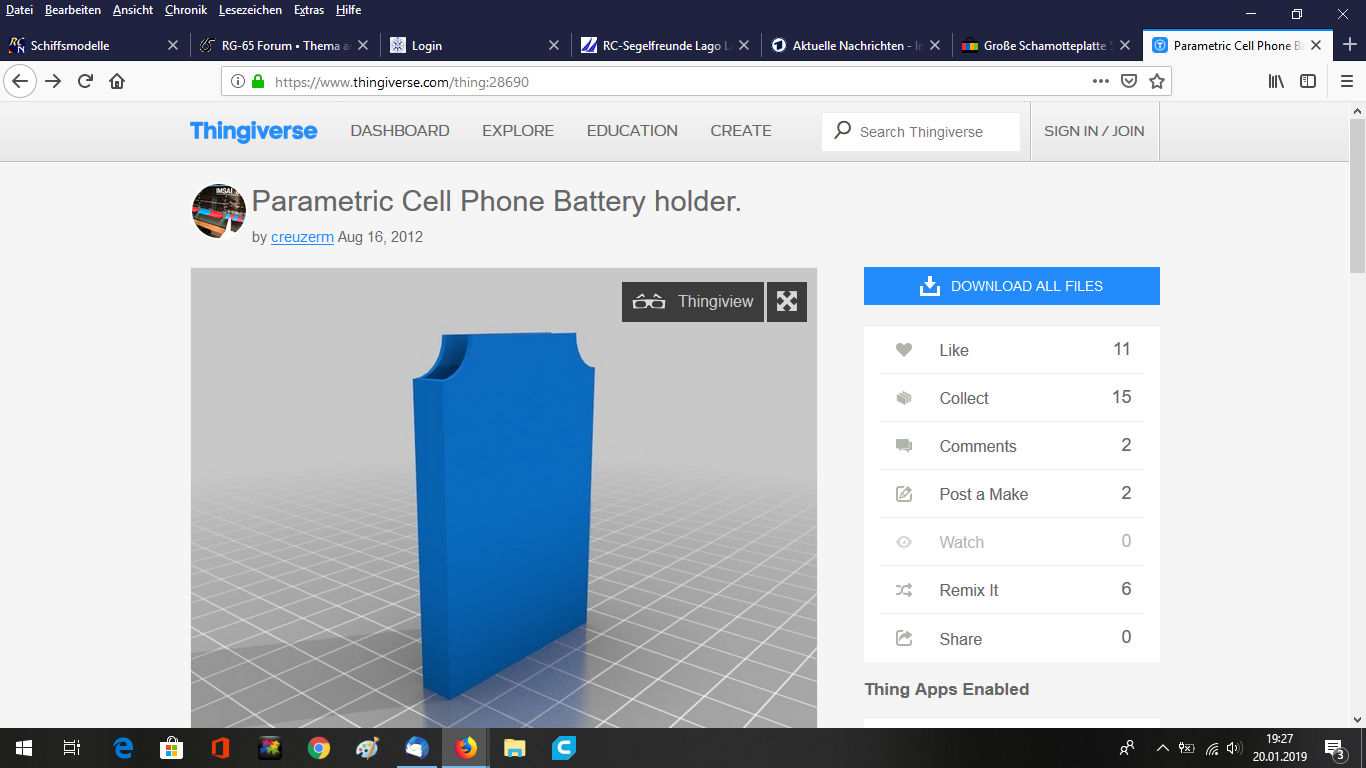Click the Download All Files button

click(1011, 286)
